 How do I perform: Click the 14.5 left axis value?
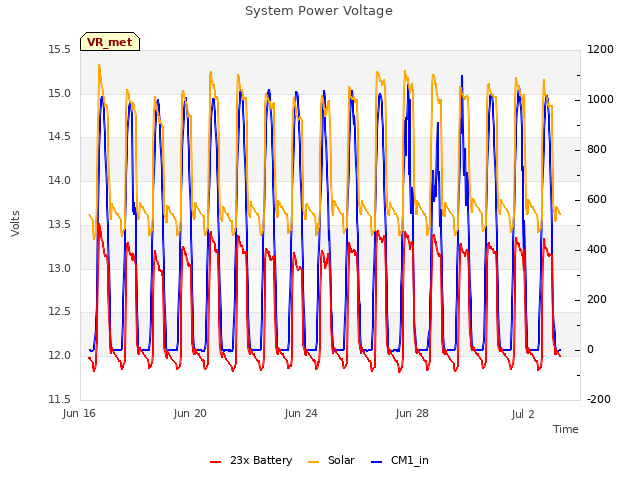point(60,137)
